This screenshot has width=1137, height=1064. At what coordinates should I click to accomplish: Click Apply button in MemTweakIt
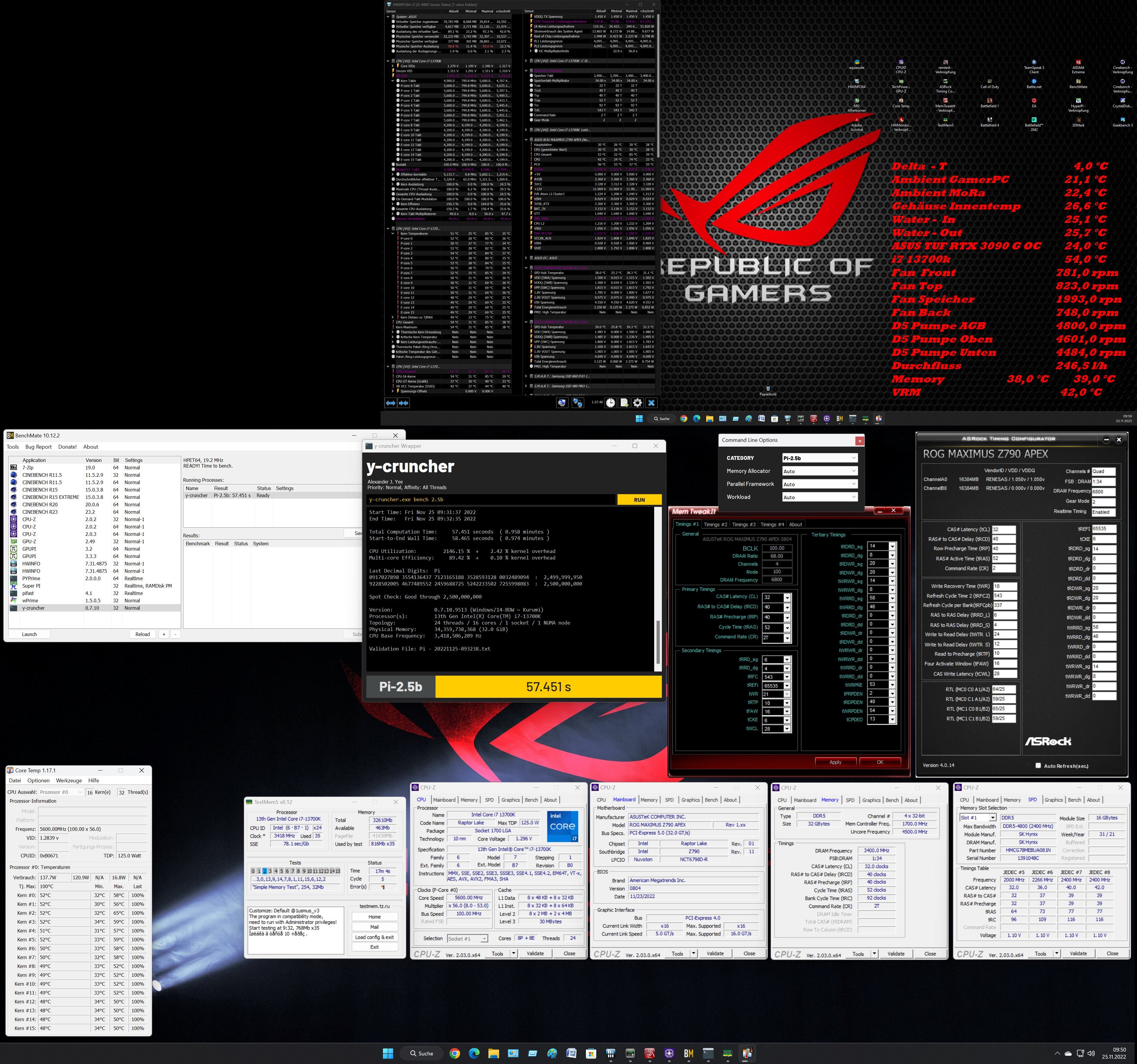coord(835,762)
